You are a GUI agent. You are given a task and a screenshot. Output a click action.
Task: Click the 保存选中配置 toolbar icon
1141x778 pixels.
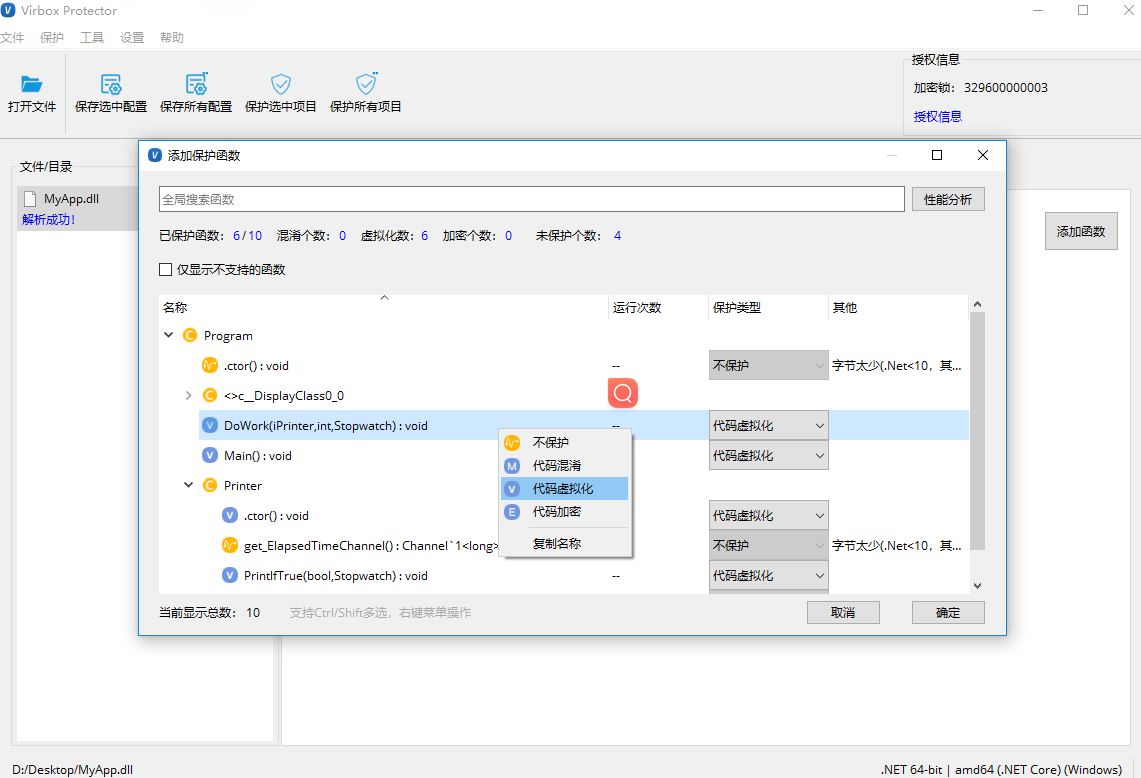(x=111, y=85)
